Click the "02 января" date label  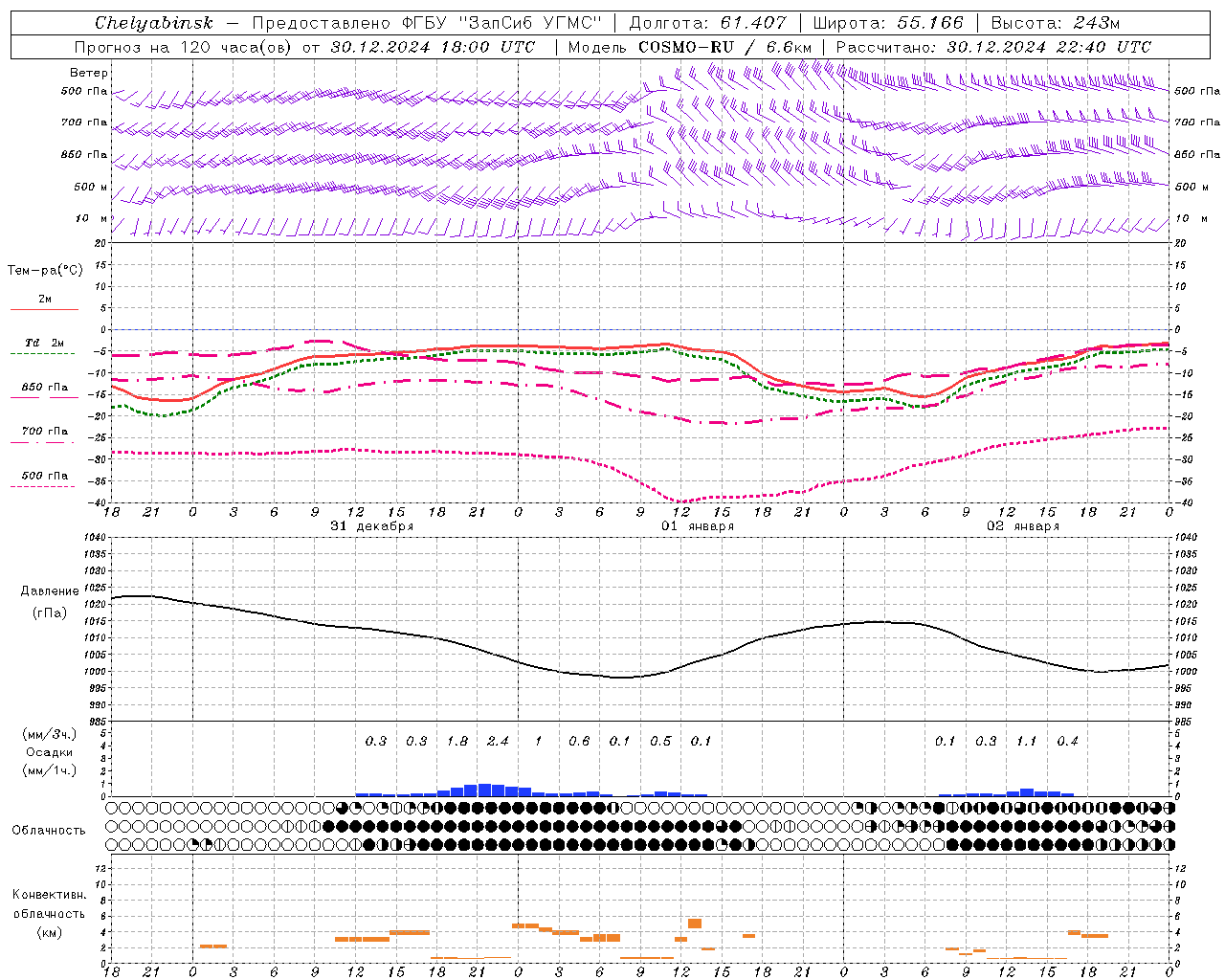click(1024, 526)
